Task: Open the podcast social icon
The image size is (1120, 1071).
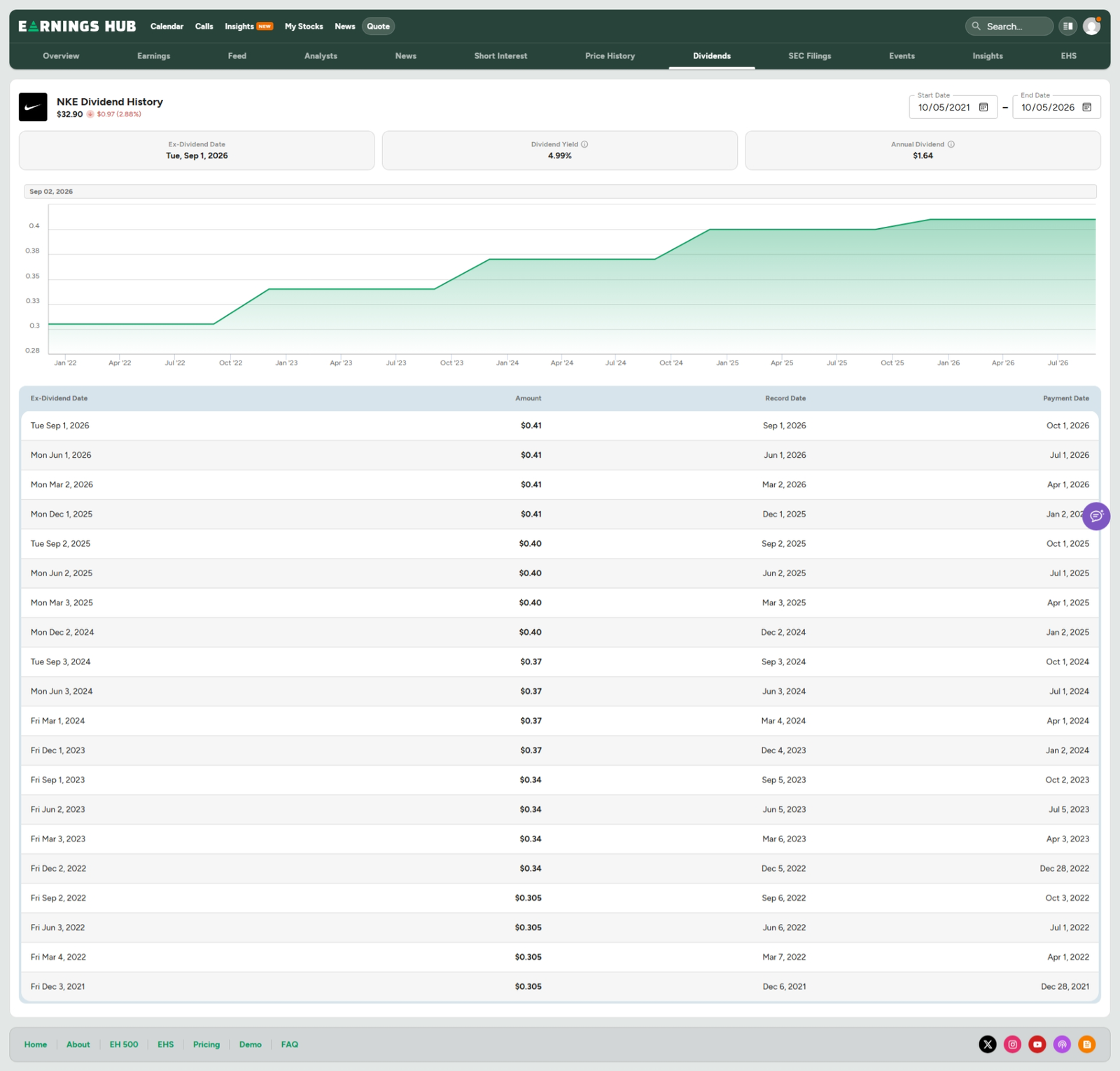Action: tap(1062, 1044)
